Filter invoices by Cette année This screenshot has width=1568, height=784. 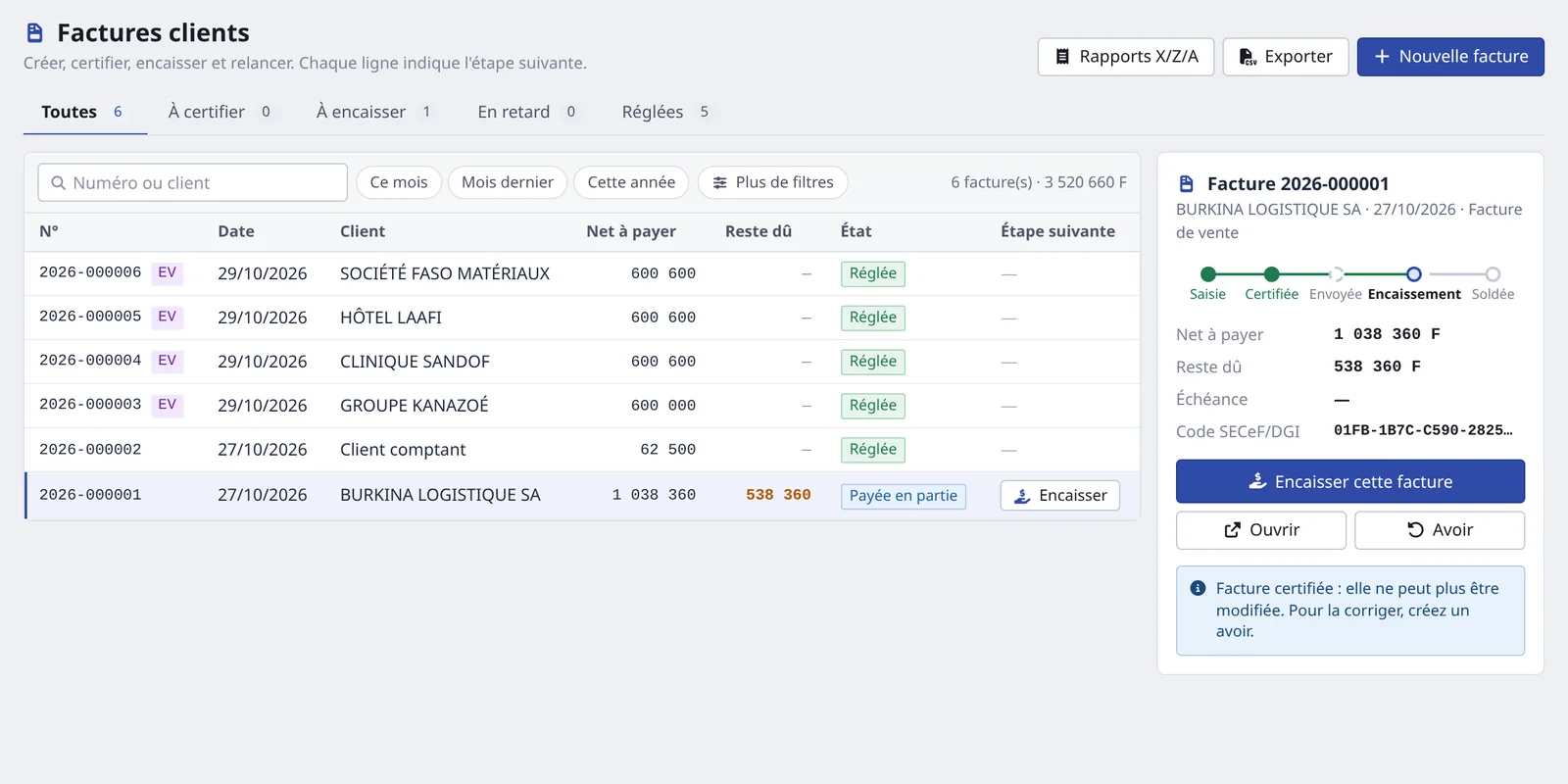[x=631, y=182]
